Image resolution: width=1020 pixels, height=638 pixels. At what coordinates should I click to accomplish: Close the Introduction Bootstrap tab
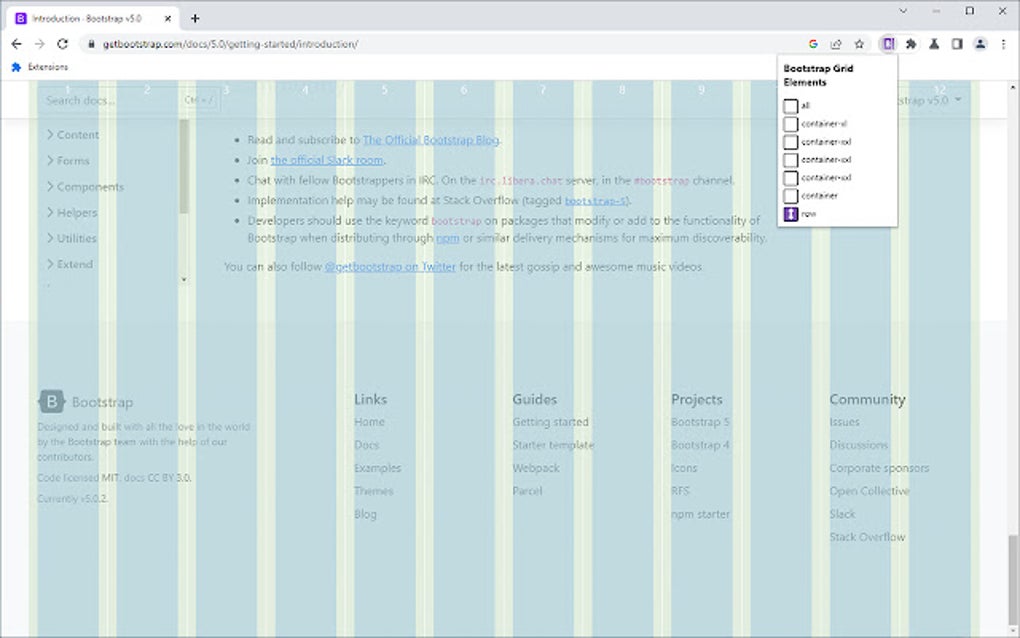click(x=168, y=18)
